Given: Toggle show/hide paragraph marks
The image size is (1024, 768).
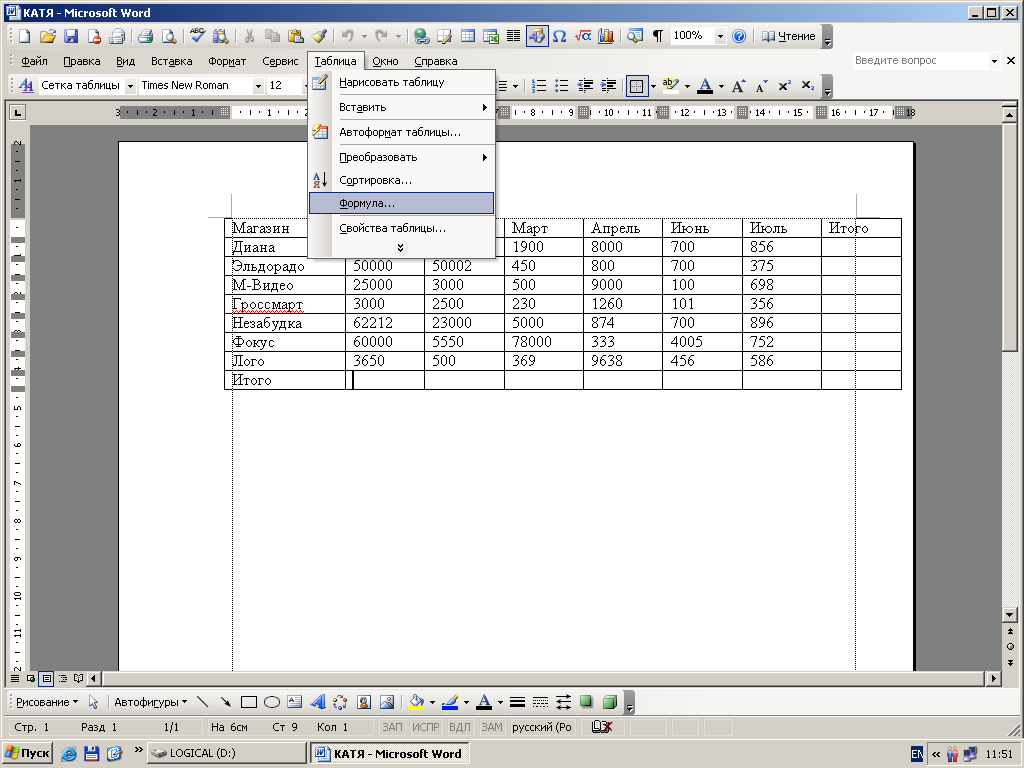Looking at the screenshot, I should [658, 36].
